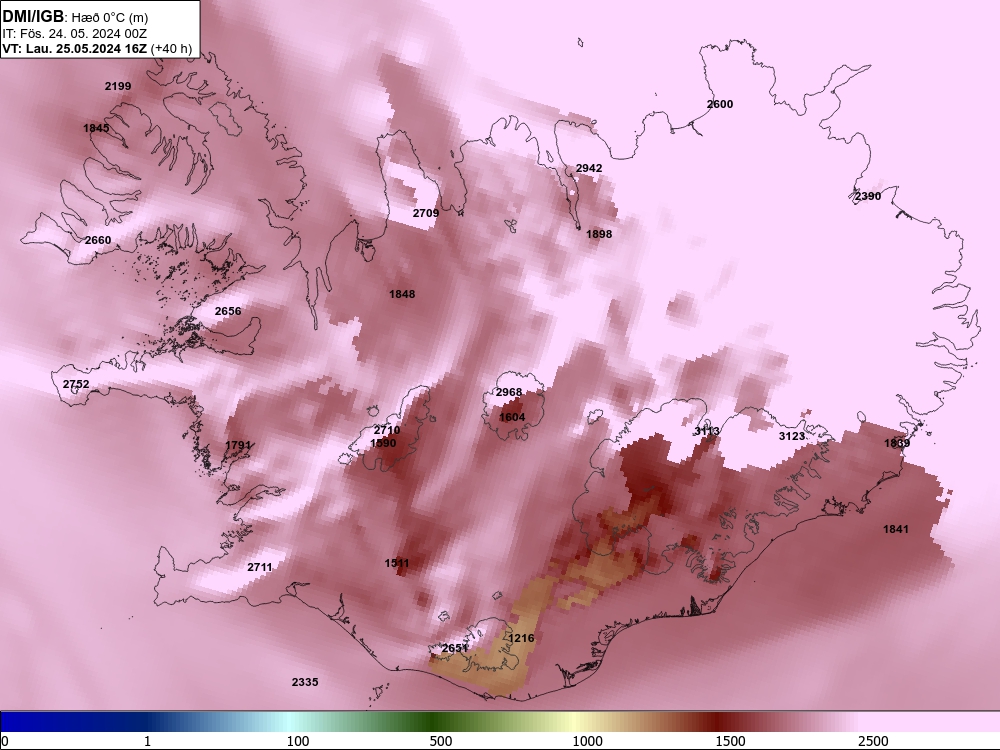Click the 2942 value label
This screenshot has height=750, width=1000.
tap(589, 168)
